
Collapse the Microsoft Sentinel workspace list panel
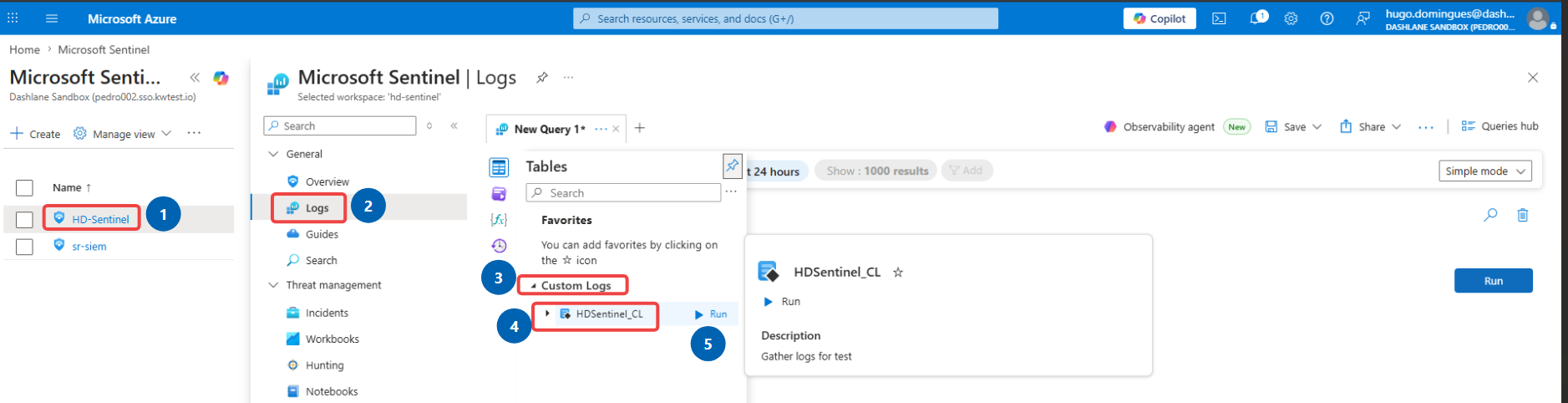(195, 77)
